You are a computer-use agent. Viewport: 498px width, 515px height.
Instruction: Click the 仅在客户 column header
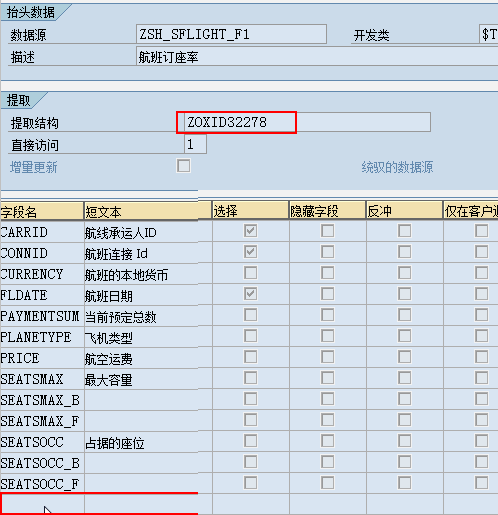471,211
